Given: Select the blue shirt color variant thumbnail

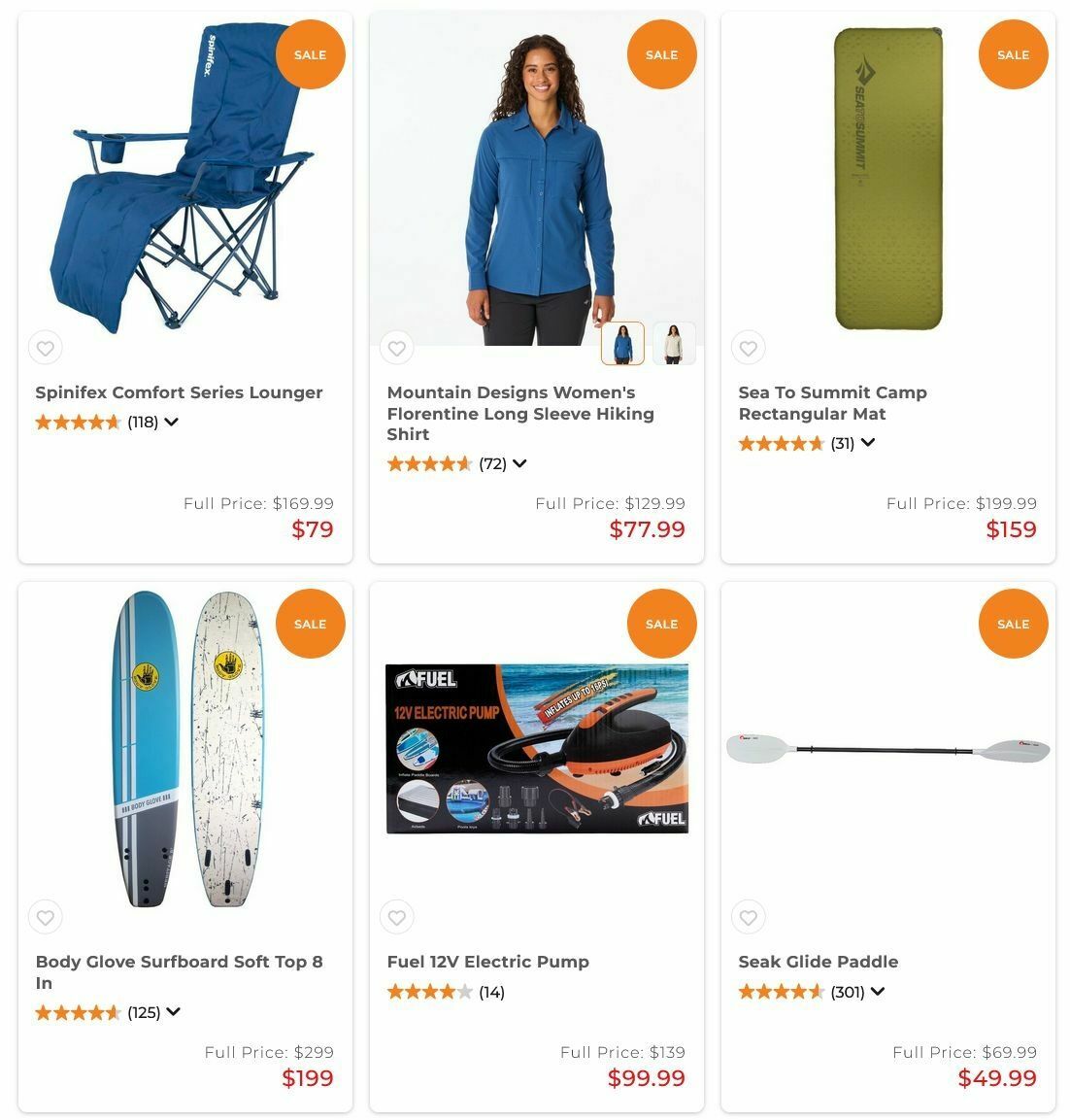Looking at the screenshot, I should tap(622, 344).
